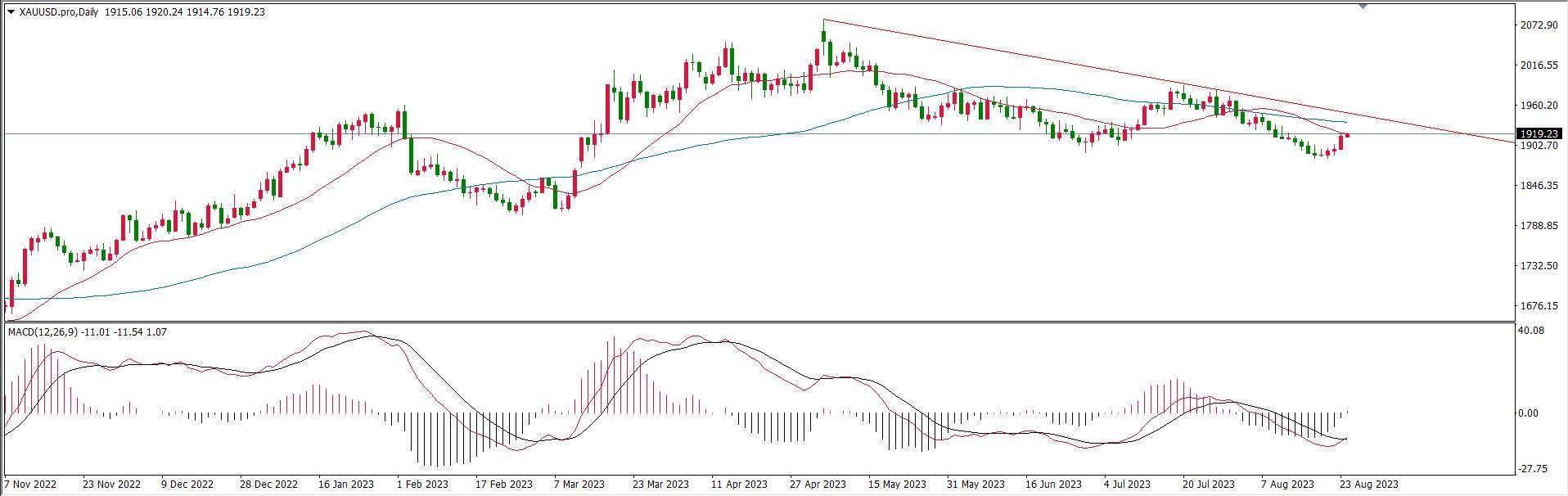Select the current price label 1919.23
This screenshot has height=496, width=1568.
[1539, 133]
